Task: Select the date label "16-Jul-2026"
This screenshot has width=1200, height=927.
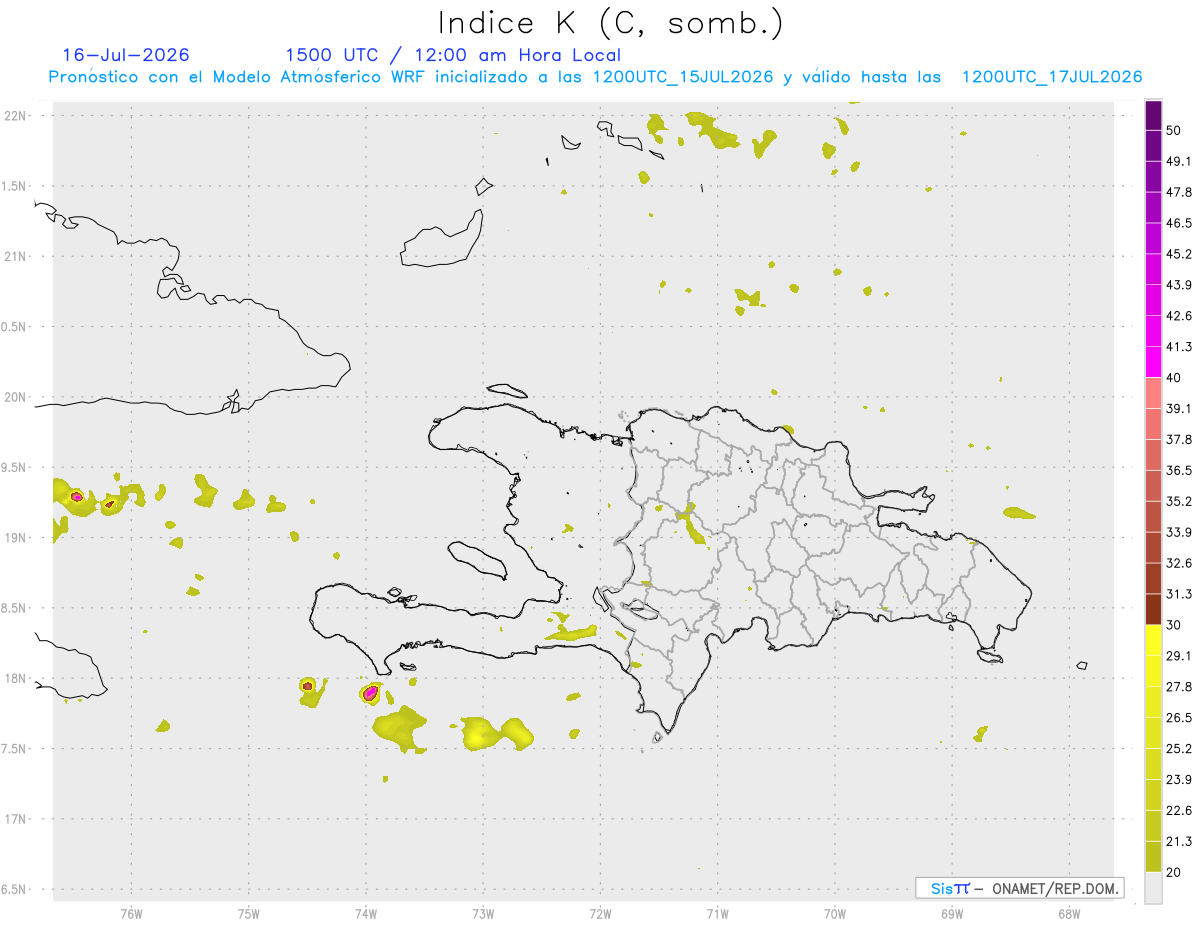Action: tap(126, 55)
